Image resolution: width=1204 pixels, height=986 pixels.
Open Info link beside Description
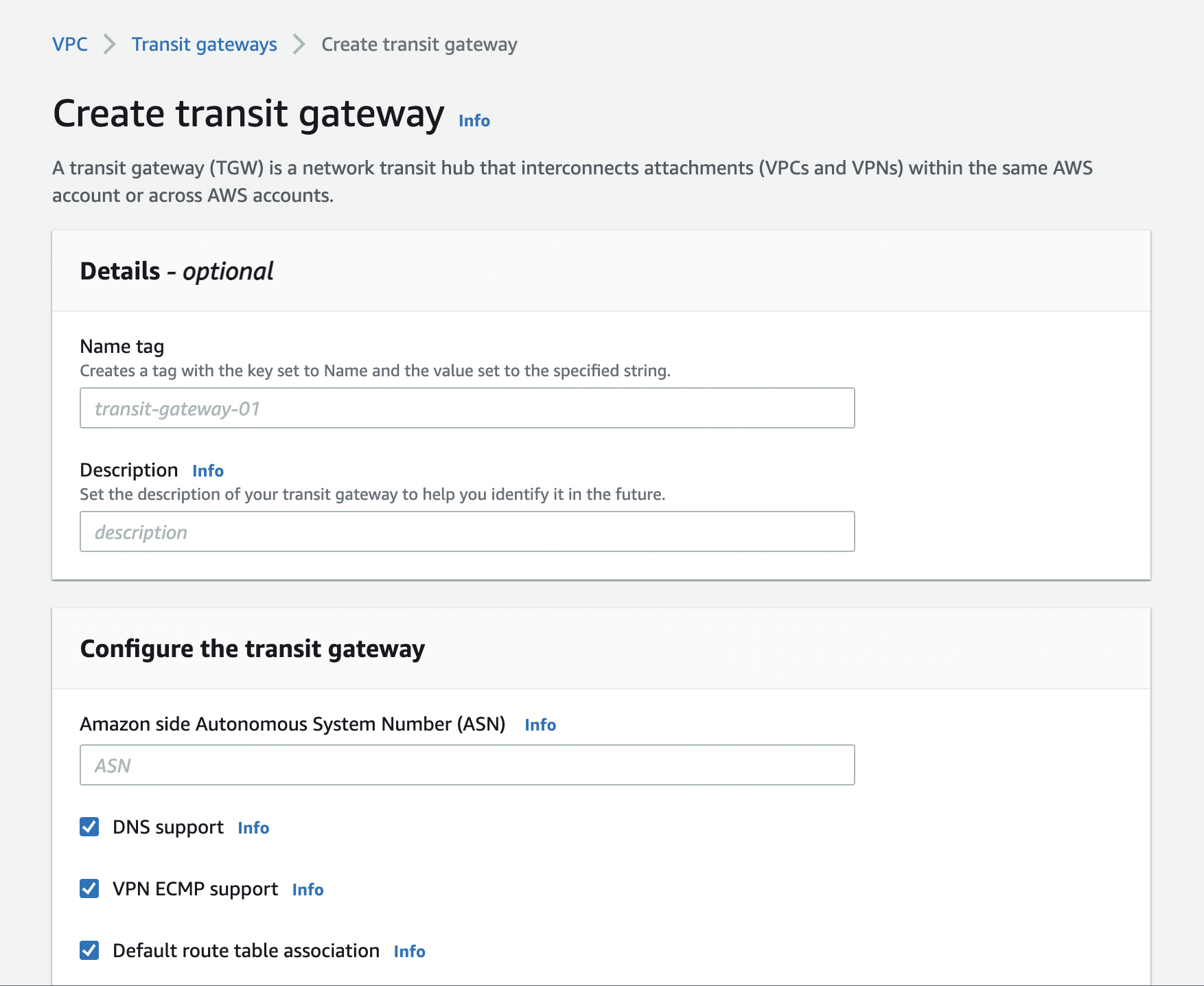point(207,471)
